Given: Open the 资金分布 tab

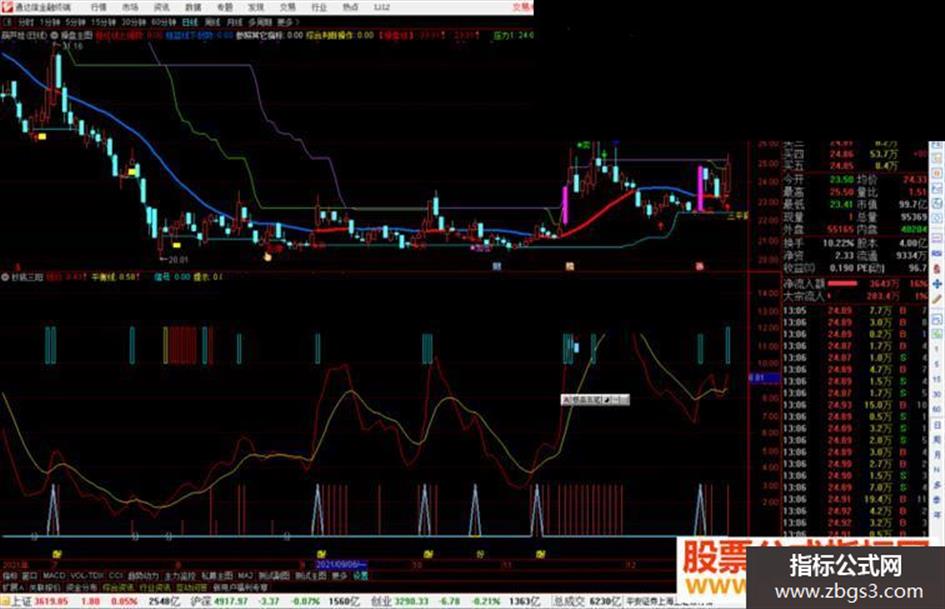Looking at the screenshot, I should click(81, 587).
